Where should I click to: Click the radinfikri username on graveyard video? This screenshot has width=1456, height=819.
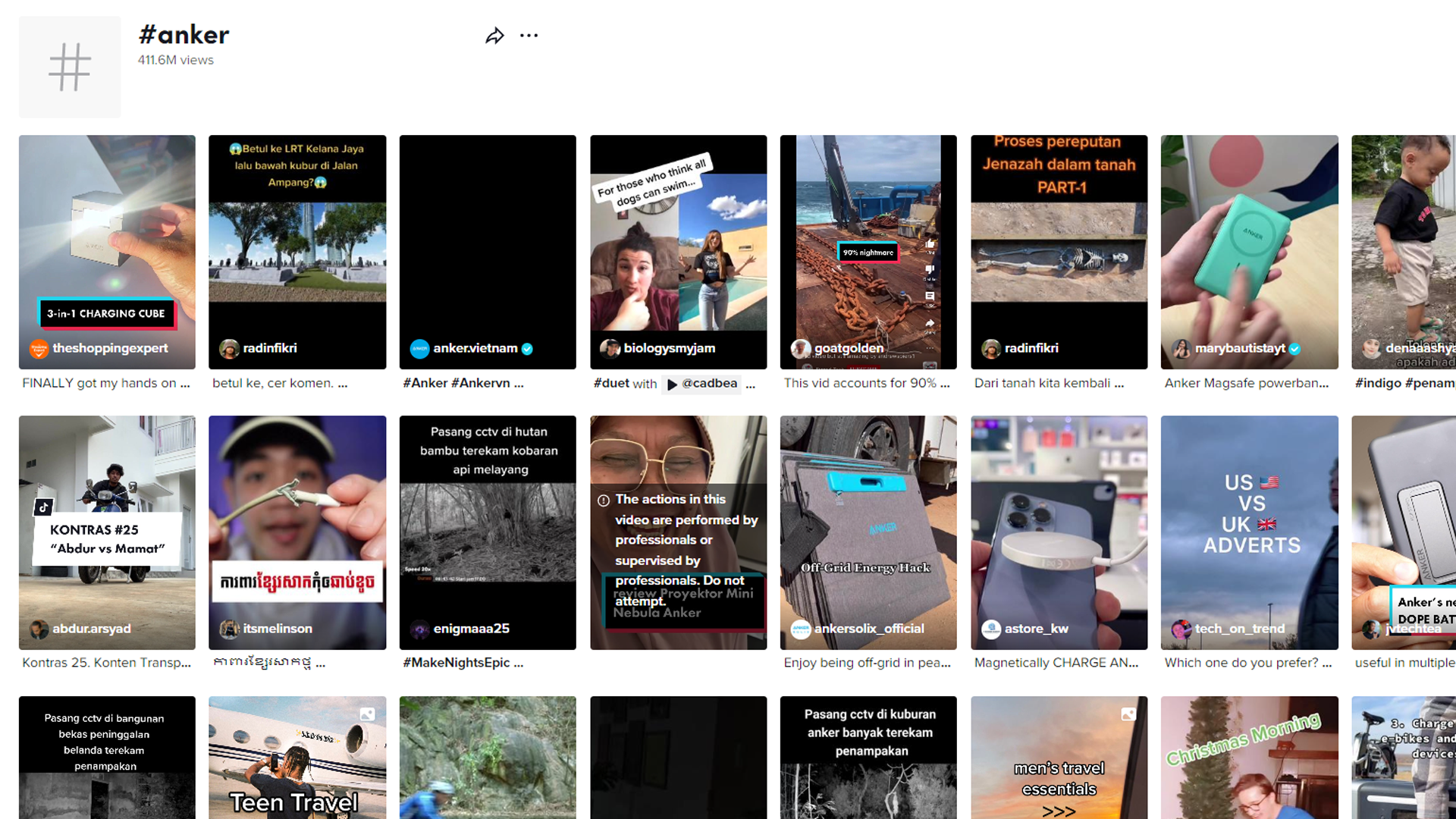click(x=269, y=348)
